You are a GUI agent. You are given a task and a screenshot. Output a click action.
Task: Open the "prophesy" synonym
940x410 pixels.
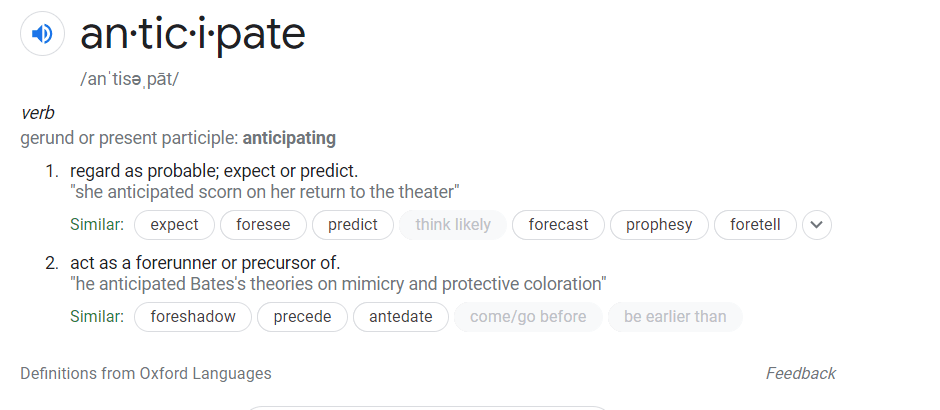click(x=659, y=225)
